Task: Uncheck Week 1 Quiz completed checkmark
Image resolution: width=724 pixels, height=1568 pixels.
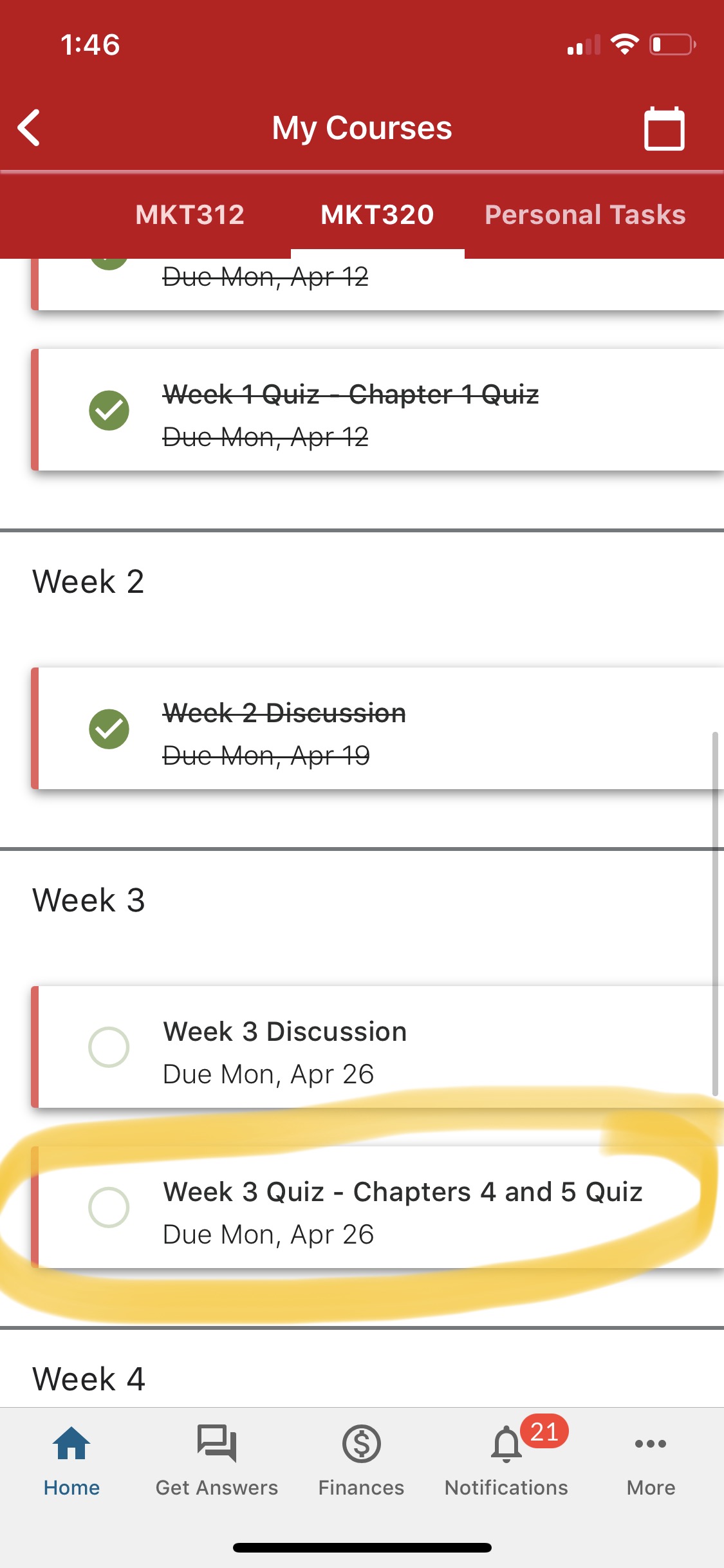Action: pyautogui.click(x=109, y=411)
